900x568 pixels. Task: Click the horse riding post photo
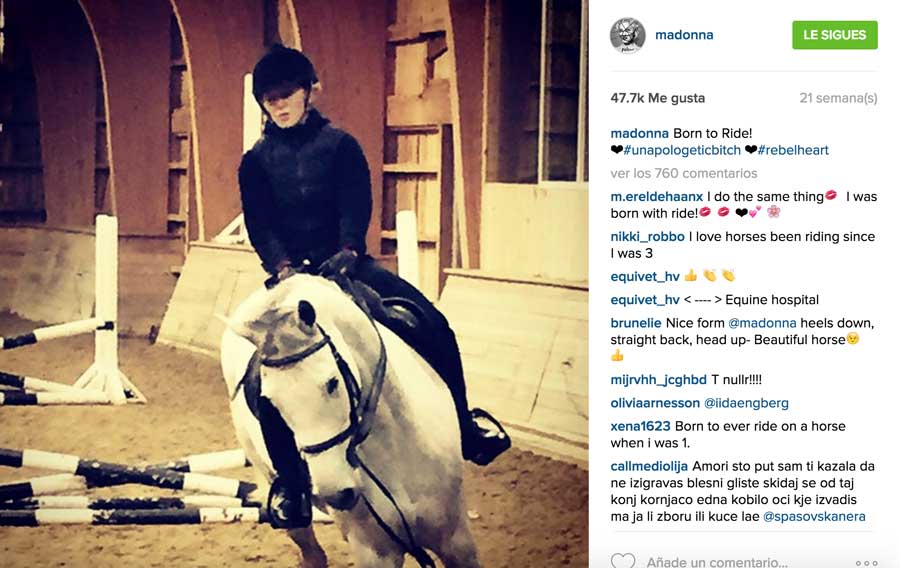point(294,284)
